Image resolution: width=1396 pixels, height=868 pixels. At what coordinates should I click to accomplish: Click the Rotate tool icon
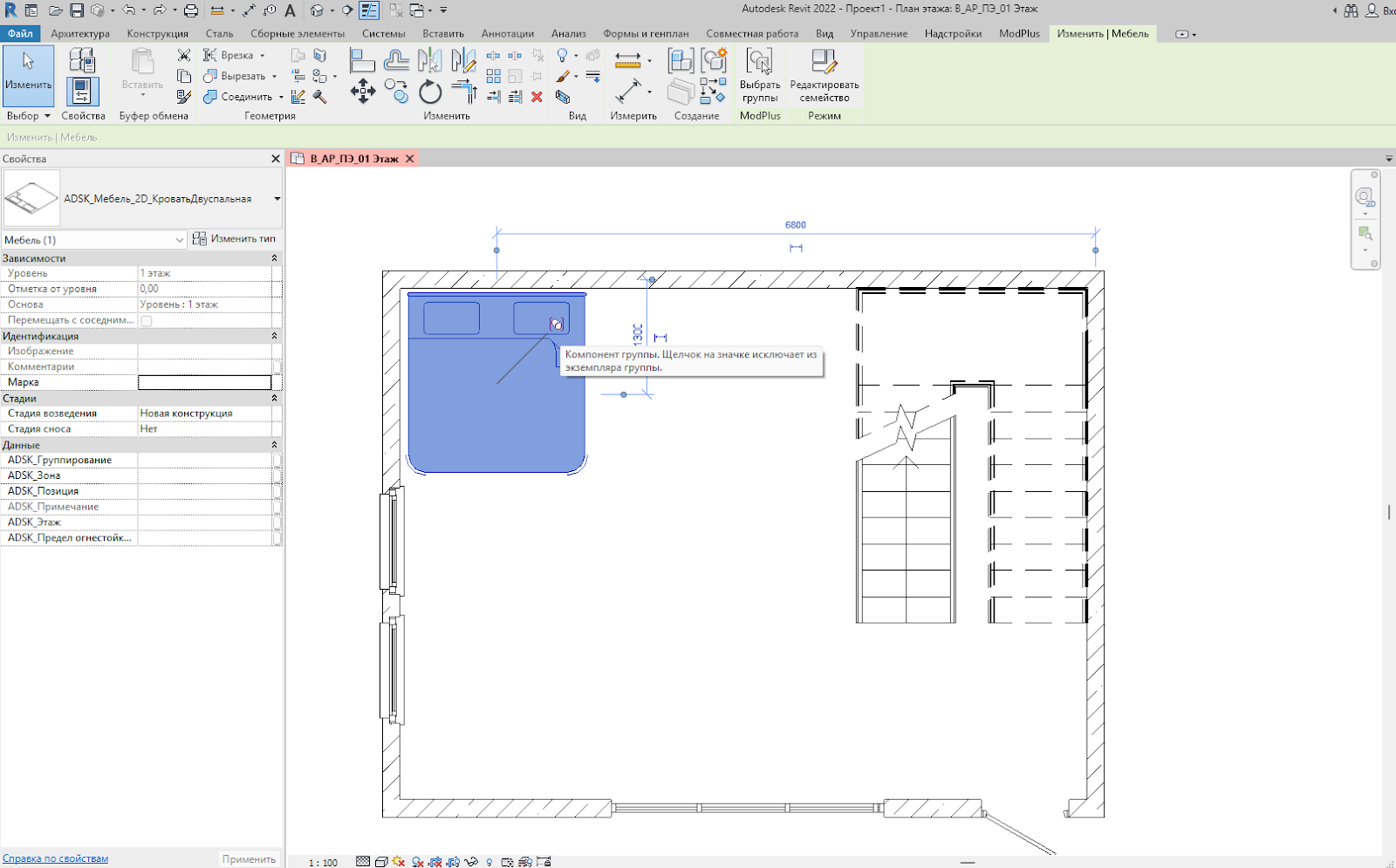(430, 92)
